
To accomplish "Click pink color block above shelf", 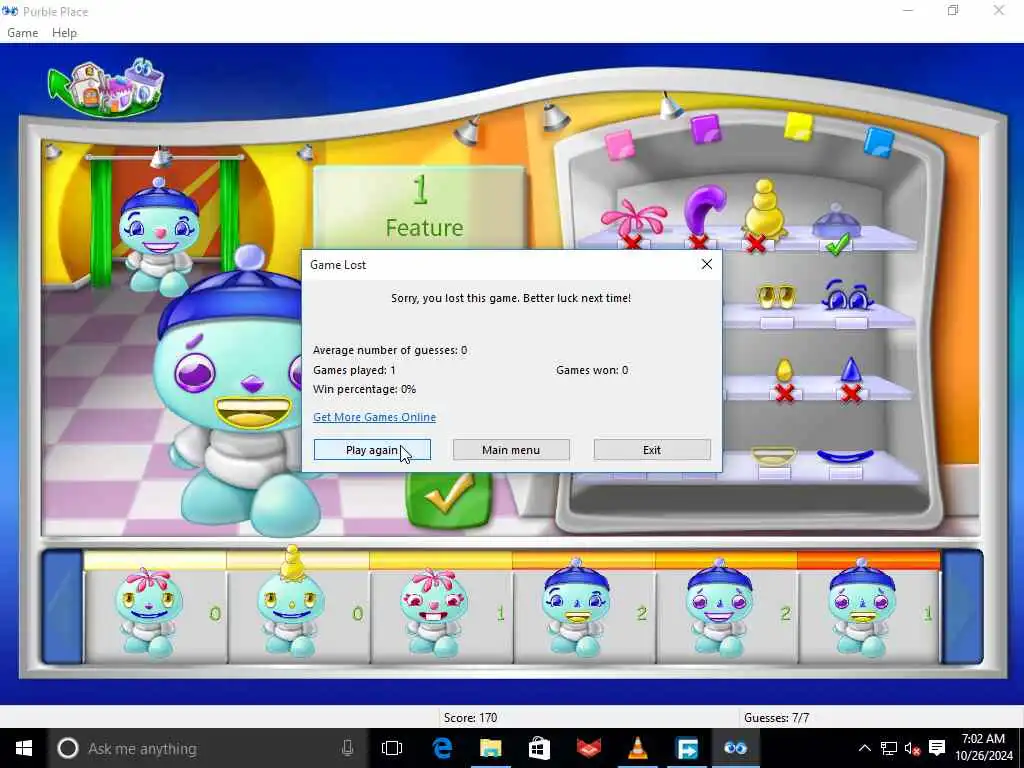I will [x=620, y=144].
